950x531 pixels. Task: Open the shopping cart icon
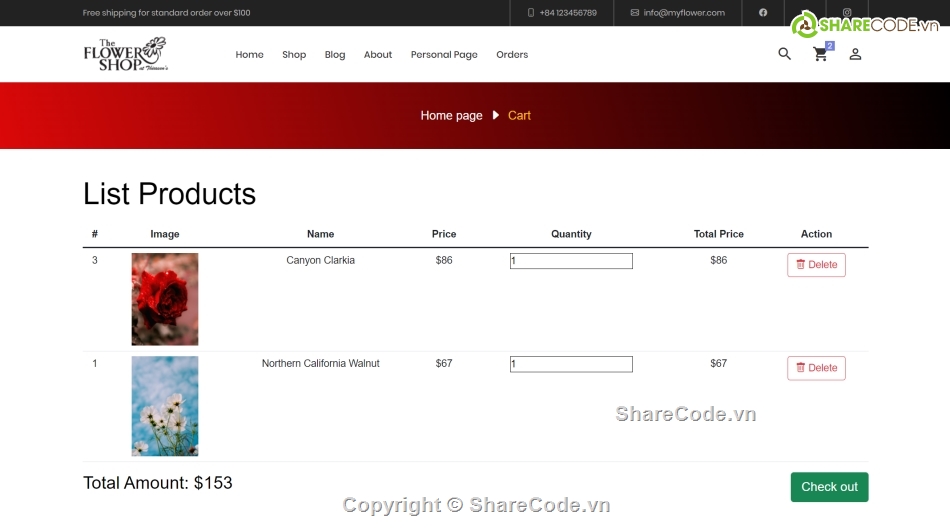[821, 55]
